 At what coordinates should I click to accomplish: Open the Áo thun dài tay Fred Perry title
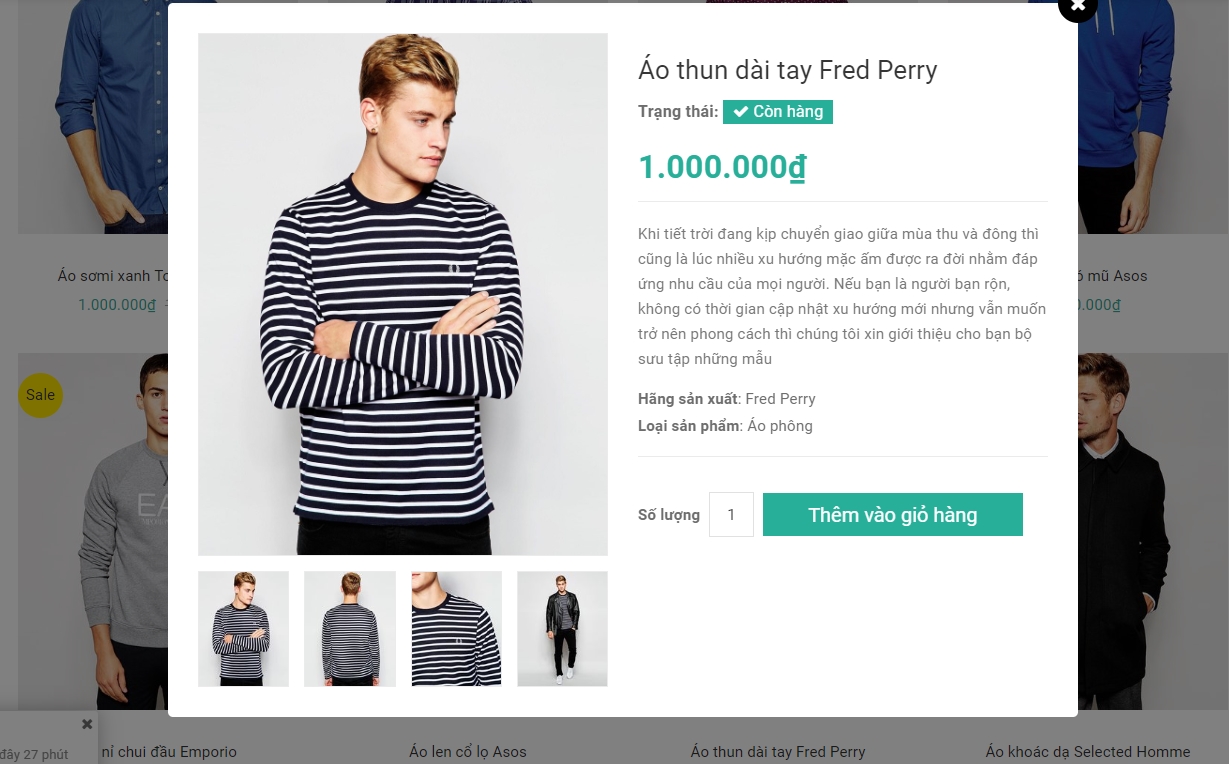tap(787, 70)
